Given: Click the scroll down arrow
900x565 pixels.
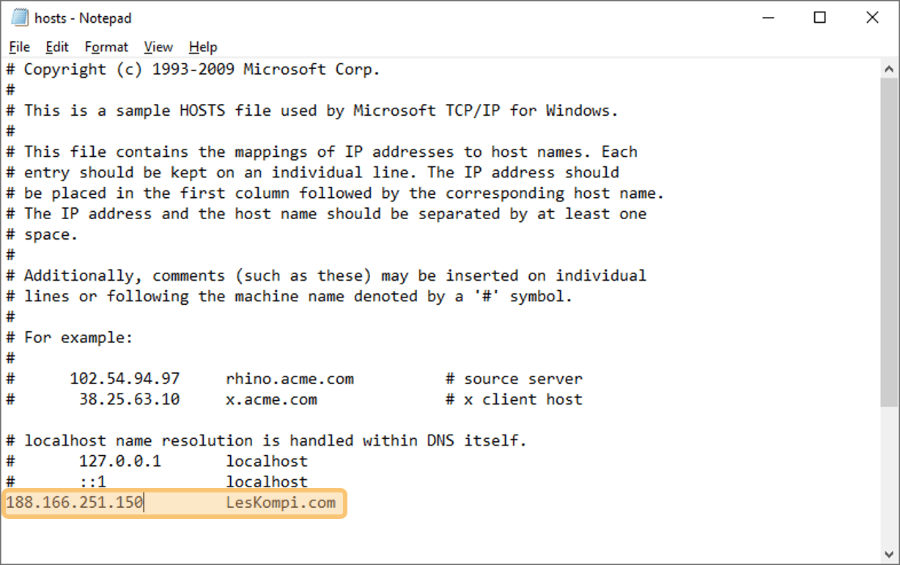Looking at the screenshot, I should pyautogui.click(x=889, y=554).
